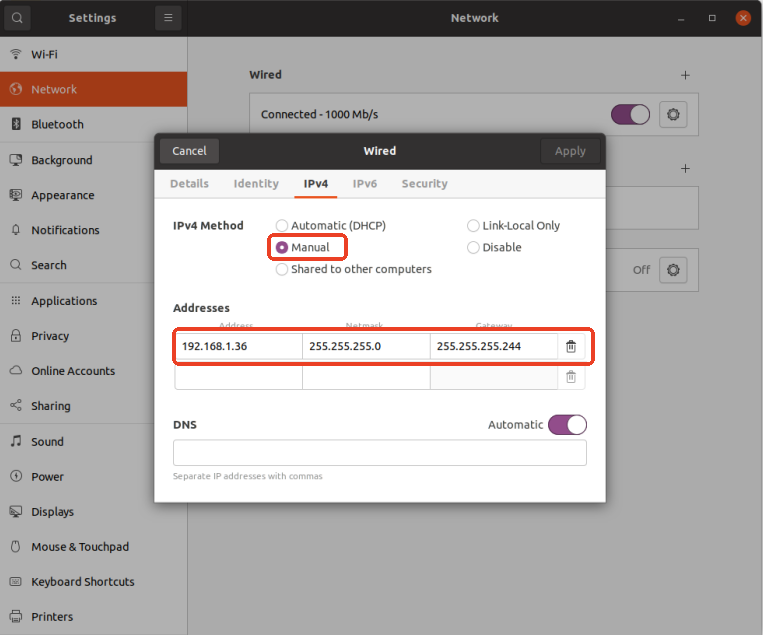Click the search icon in Settings header
763x635 pixels.
click(17, 18)
